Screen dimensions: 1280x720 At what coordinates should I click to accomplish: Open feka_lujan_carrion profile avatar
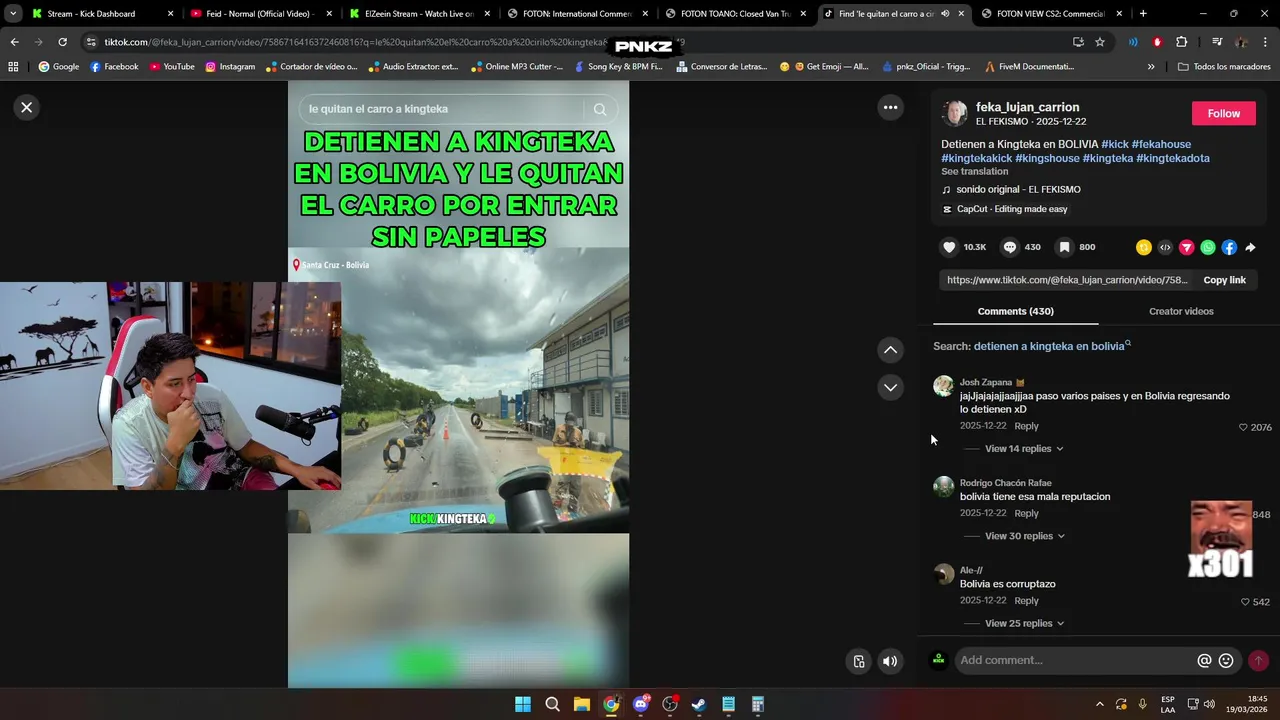955,113
